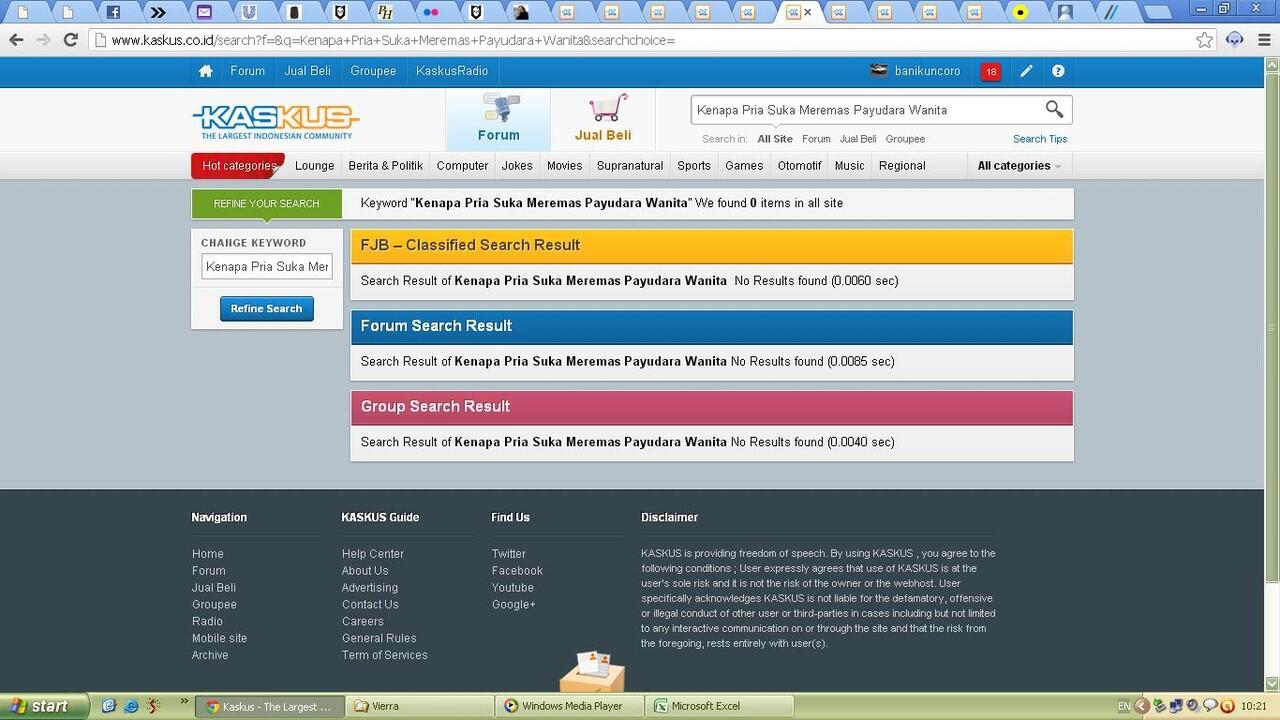Set search scope to Forum
The image size is (1280, 720).
coord(816,139)
